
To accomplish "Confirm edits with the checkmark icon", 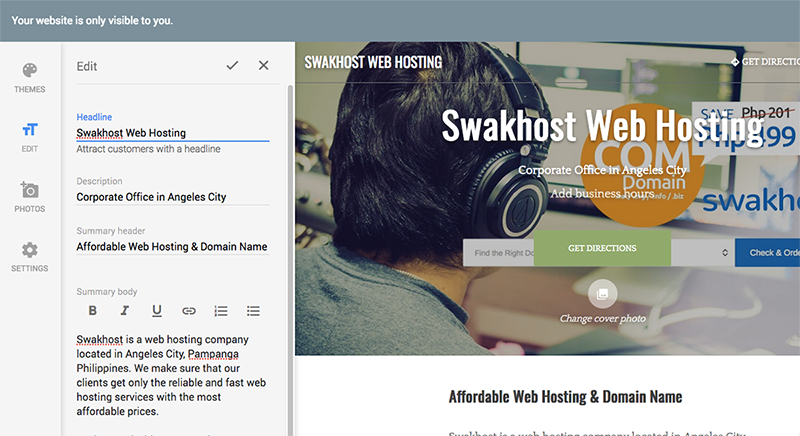I will [232, 65].
